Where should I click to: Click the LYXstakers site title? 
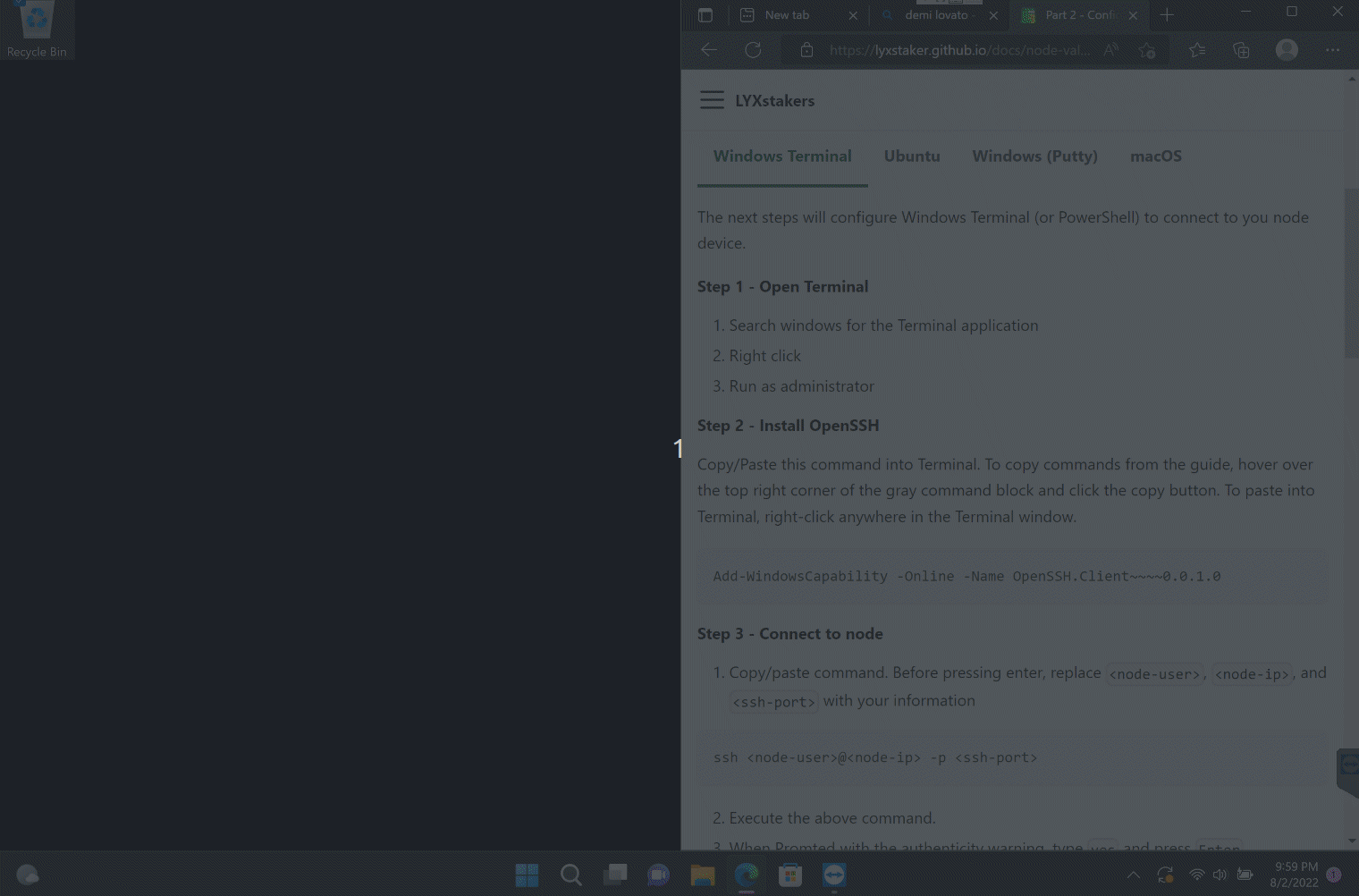tap(774, 100)
